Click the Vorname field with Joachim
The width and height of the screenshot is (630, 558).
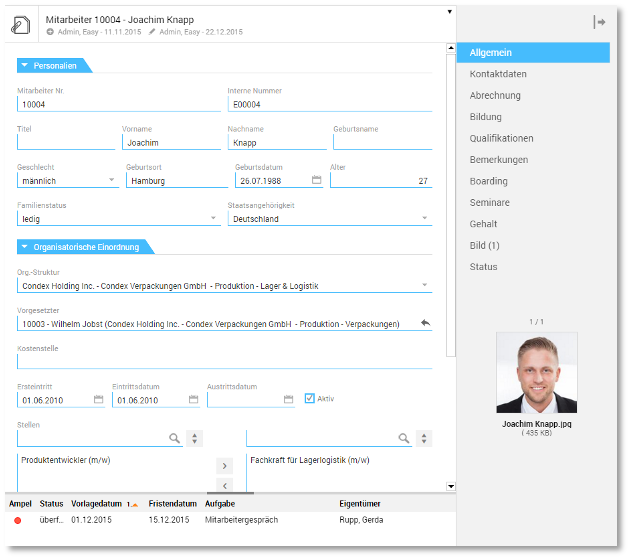(x=172, y=143)
